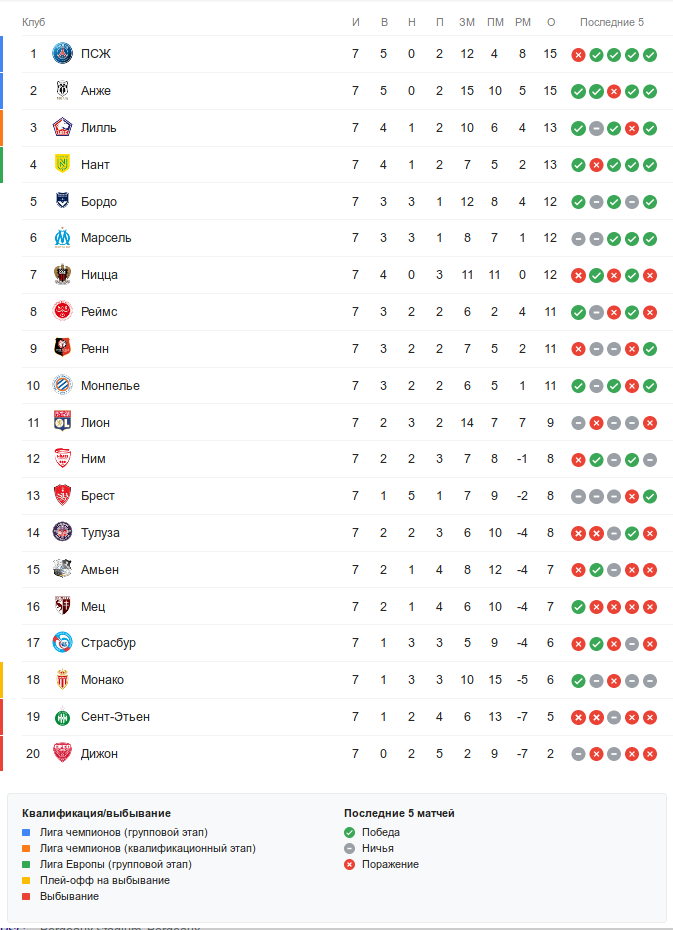Click the Saint-Étienne club logo
Image resolution: width=673 pixels, height=930 pixels.
pos(63,717)
